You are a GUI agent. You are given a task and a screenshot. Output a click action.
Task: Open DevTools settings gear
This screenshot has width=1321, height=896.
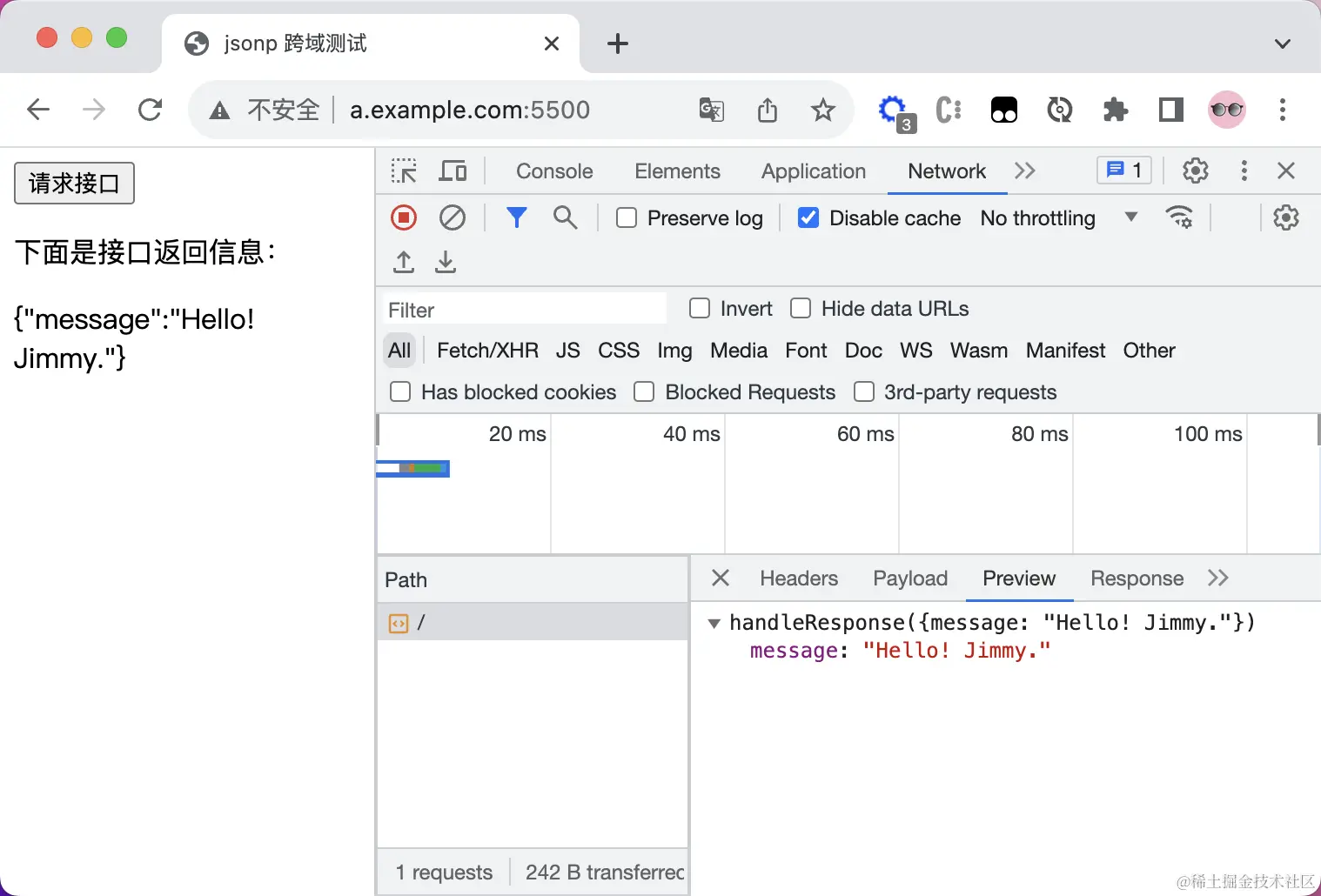[x=1196, y=171]
